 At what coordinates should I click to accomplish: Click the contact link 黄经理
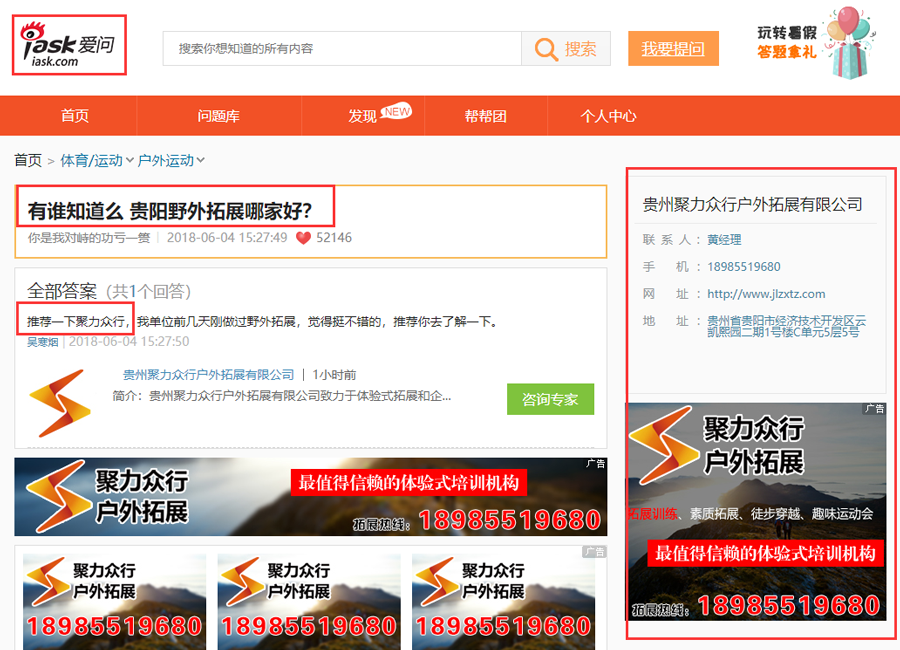(724, 240)
